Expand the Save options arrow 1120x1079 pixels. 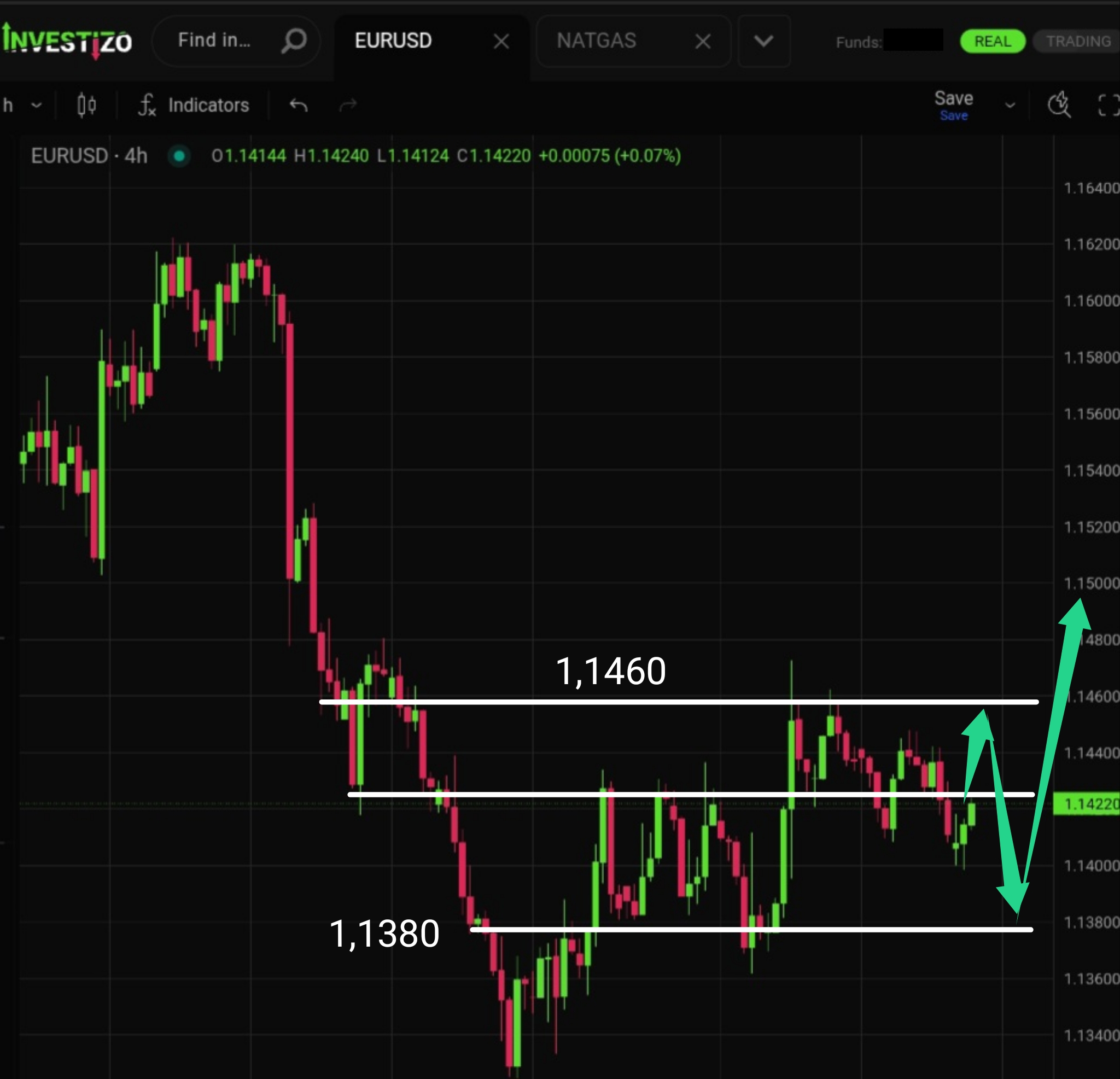[x=1010, y=105]
